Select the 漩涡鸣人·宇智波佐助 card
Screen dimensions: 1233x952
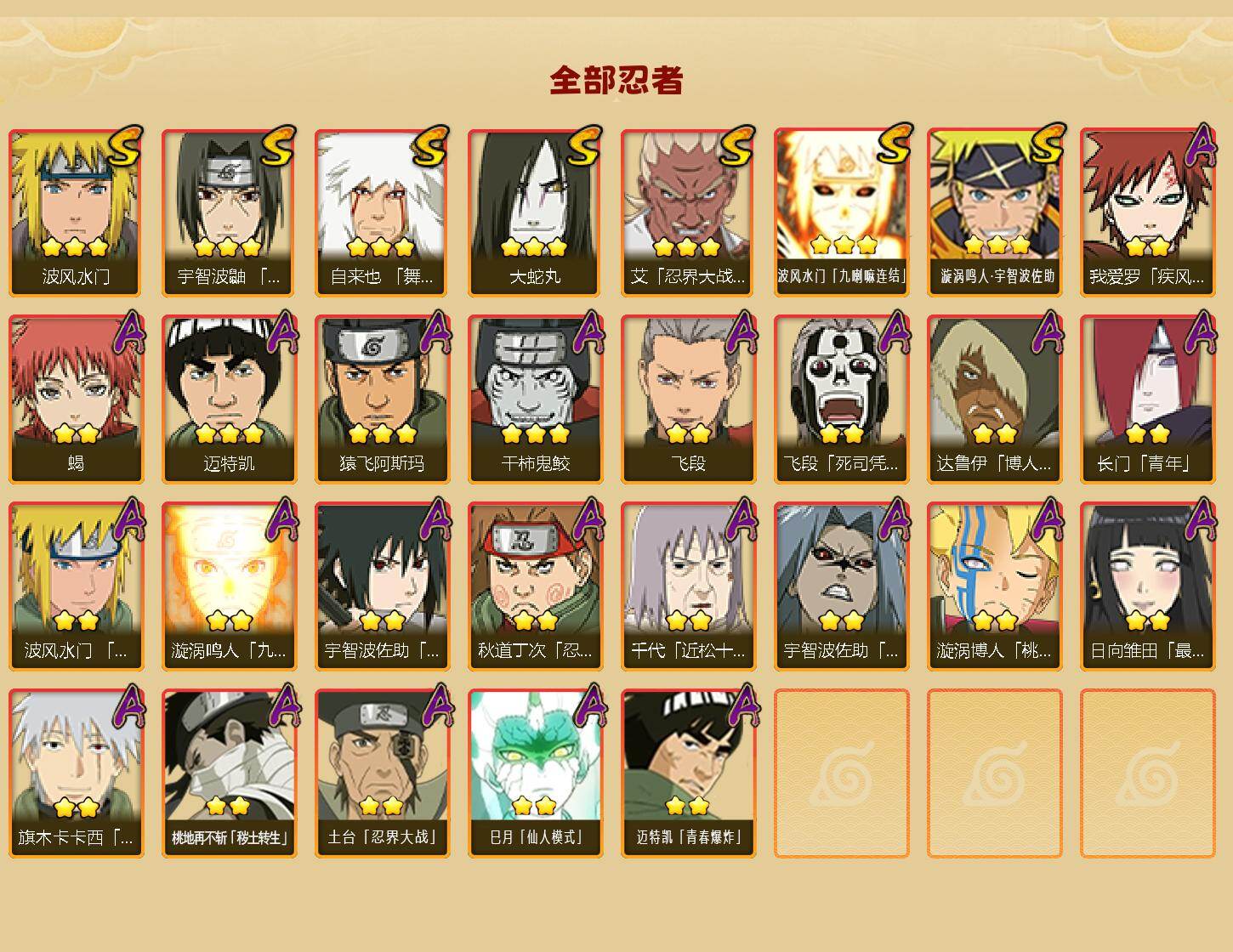(994, 212)
